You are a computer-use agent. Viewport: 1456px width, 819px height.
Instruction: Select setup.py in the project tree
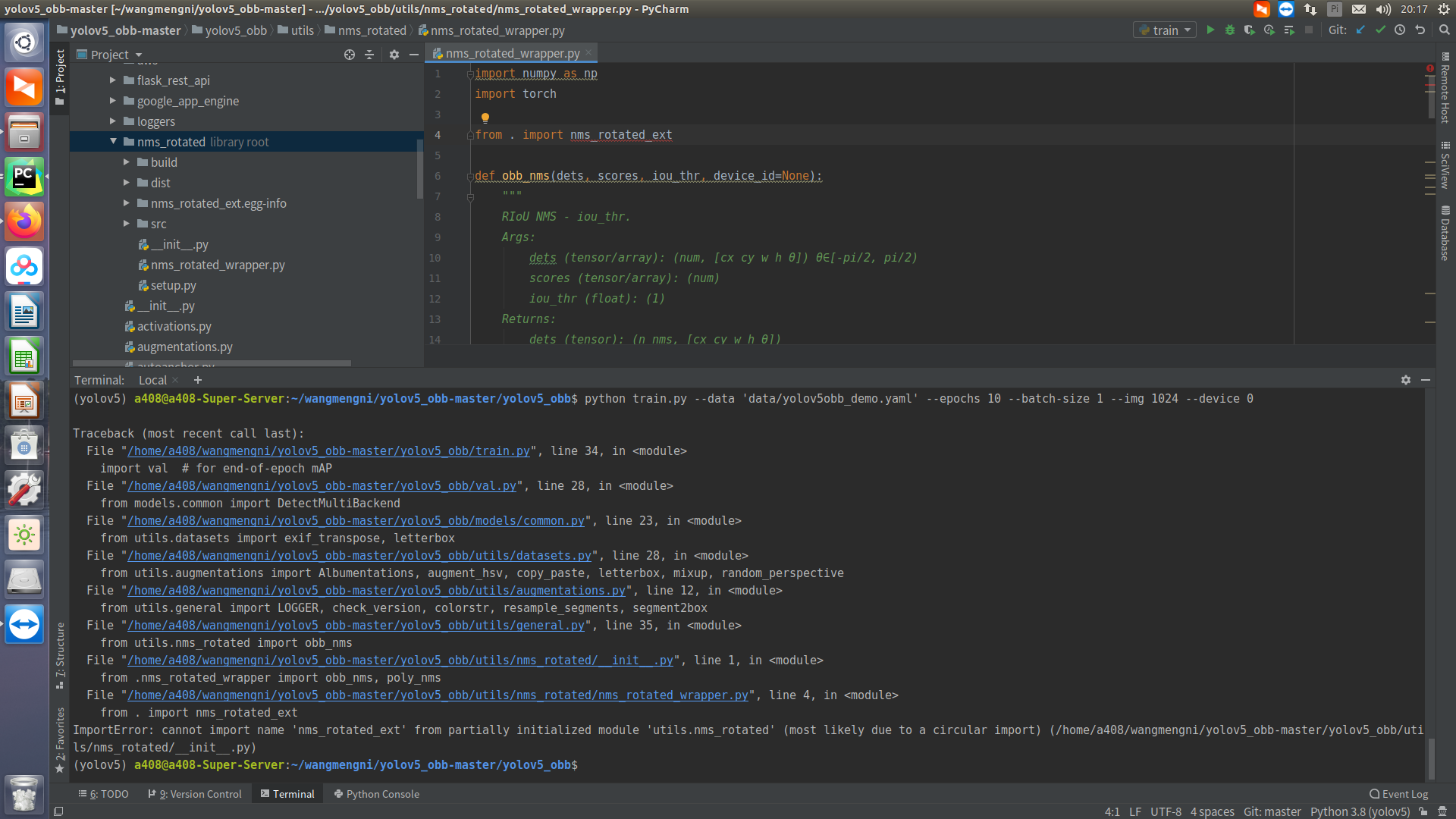point(173,285)
